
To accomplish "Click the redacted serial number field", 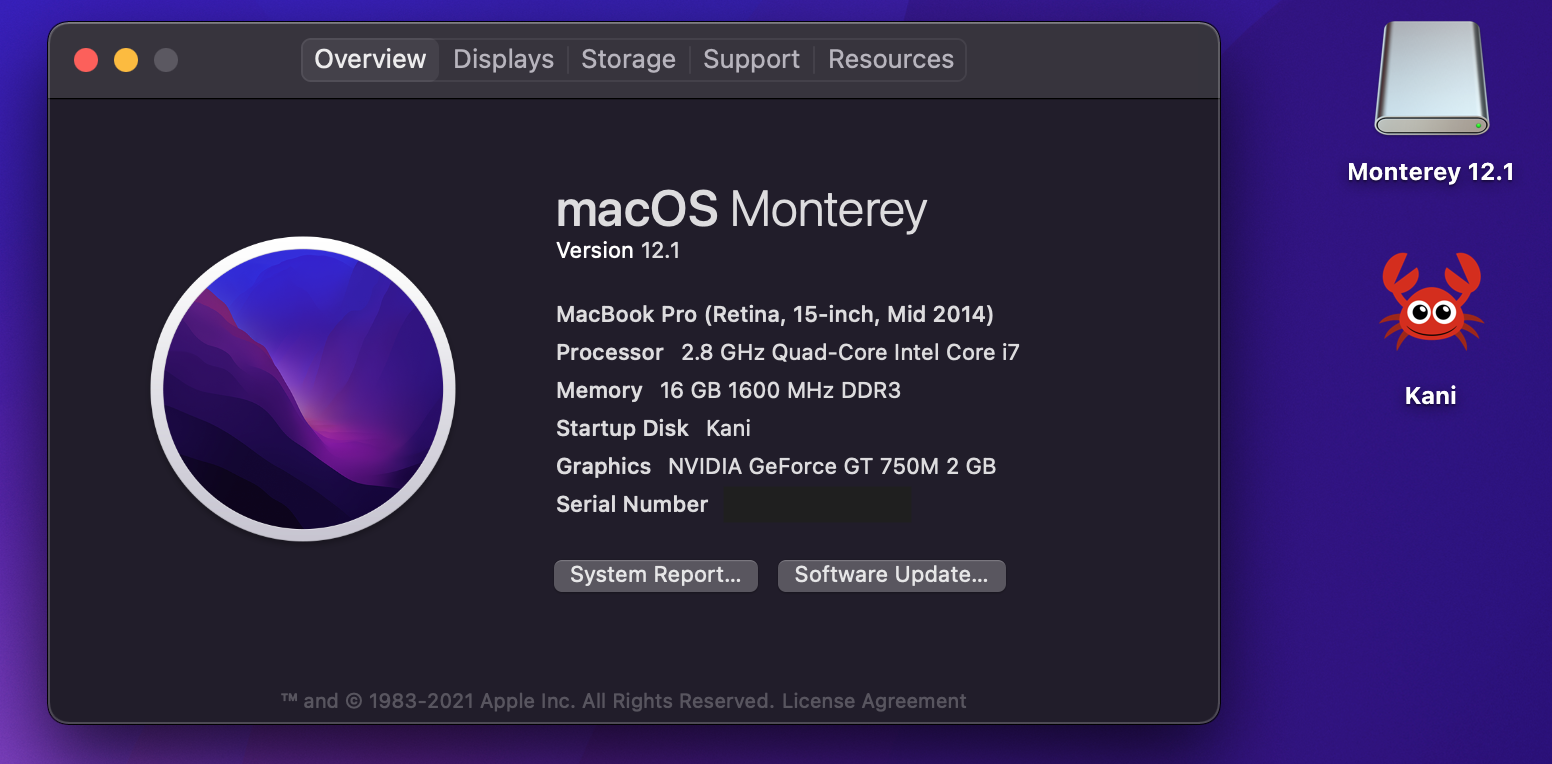I will coord(817,505).
